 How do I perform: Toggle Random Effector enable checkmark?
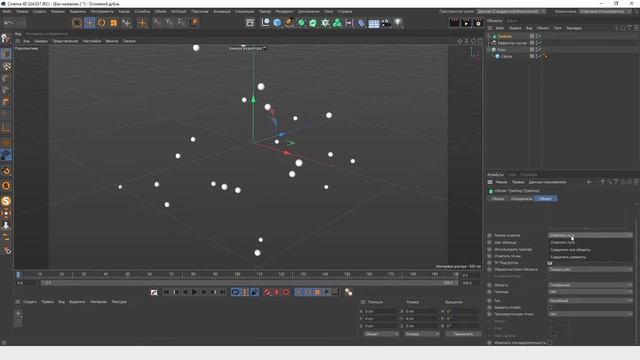pyautogui.click(x=540, y=43)
